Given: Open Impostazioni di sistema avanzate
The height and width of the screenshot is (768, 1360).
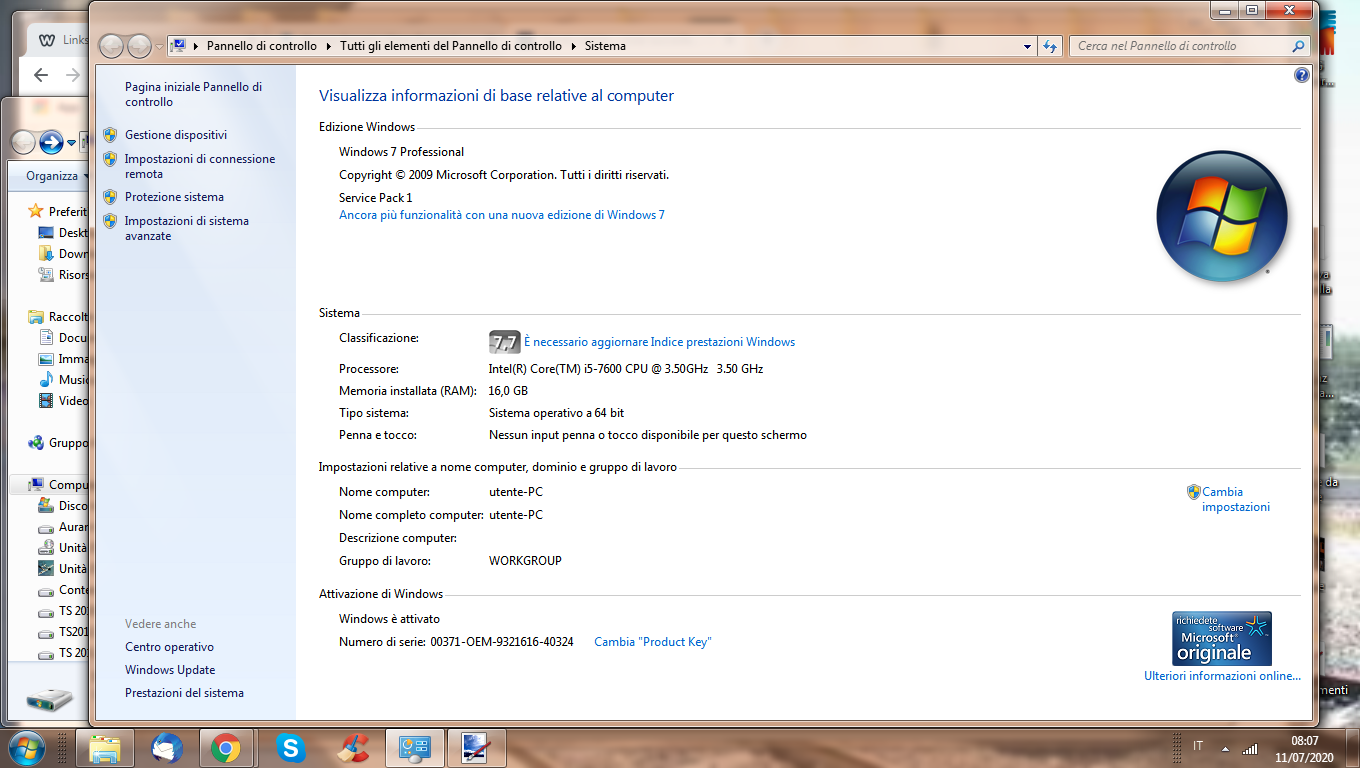Looking at the screenshot, I should [x=187, y=229].
